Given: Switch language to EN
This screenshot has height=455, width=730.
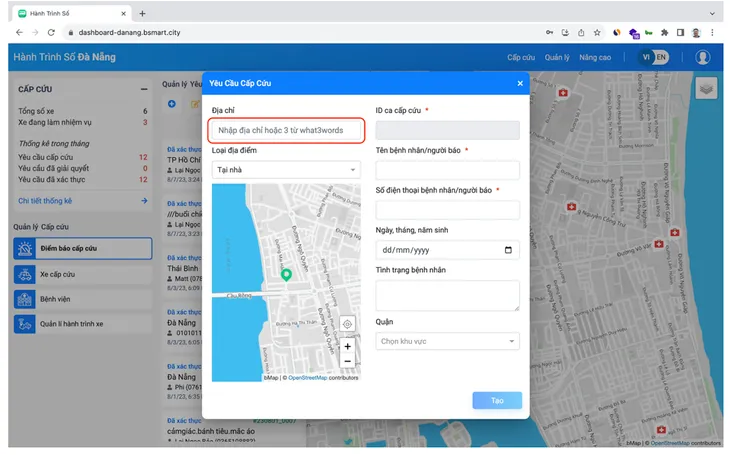Looking at the screenshot, I should tap(662, 57).
